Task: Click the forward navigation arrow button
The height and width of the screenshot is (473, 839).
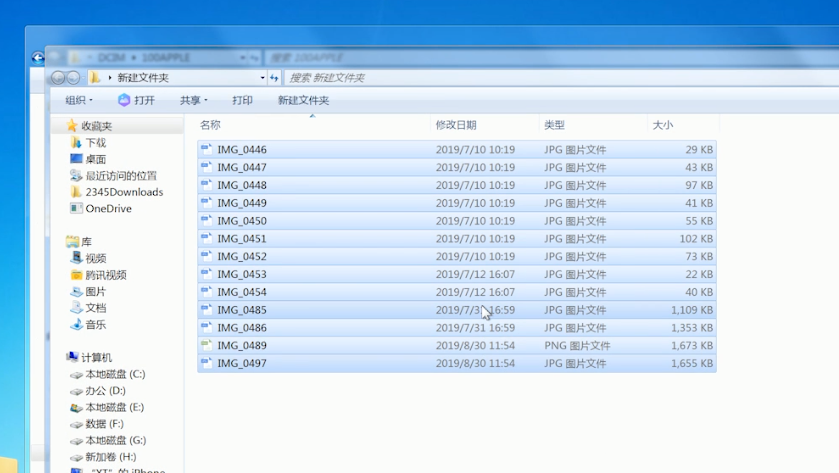Action: [73, 78]
